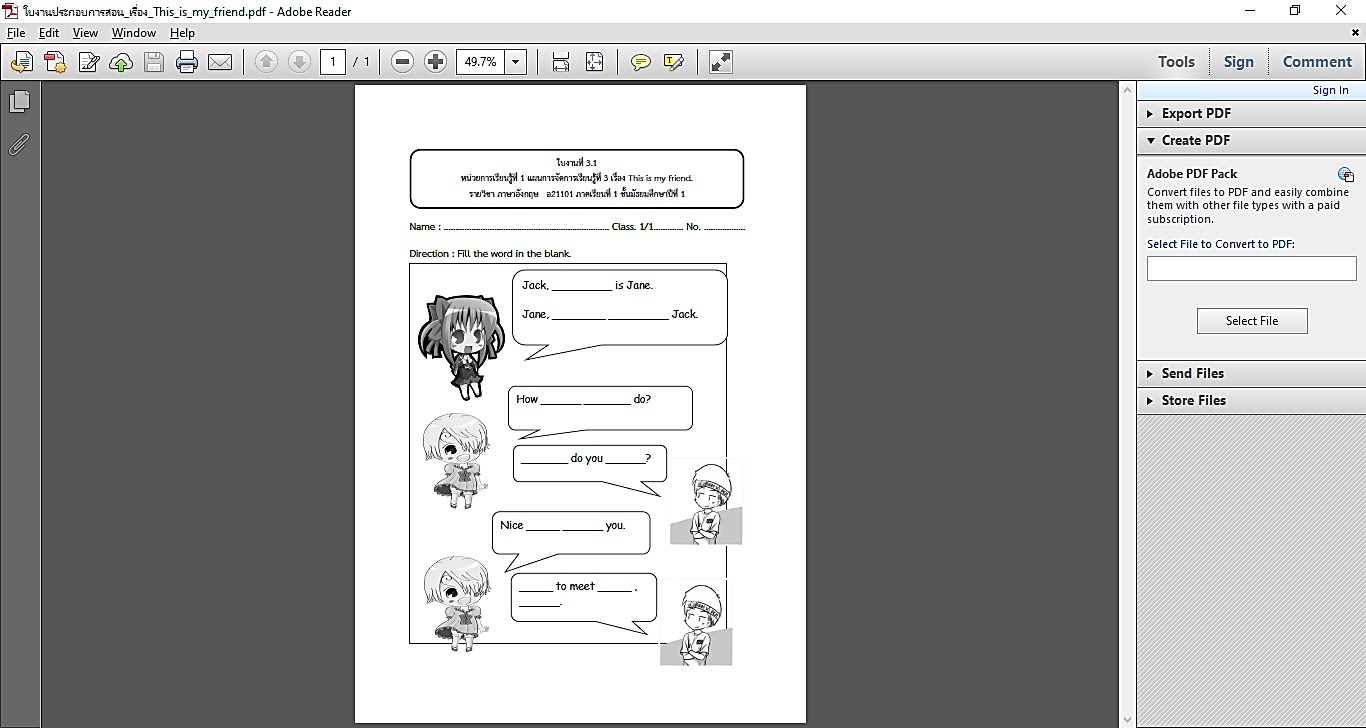Click the fit one full page icon
This screenshot has width=1366, height=728.
(594, 62)
